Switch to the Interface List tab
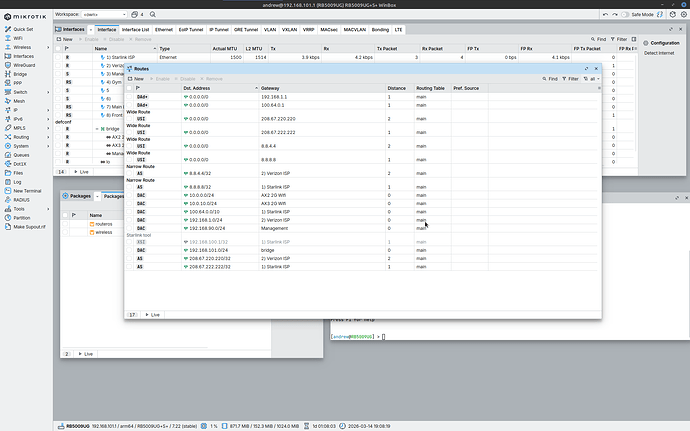Viewport: 690px width, 431px height. point(136,29)
